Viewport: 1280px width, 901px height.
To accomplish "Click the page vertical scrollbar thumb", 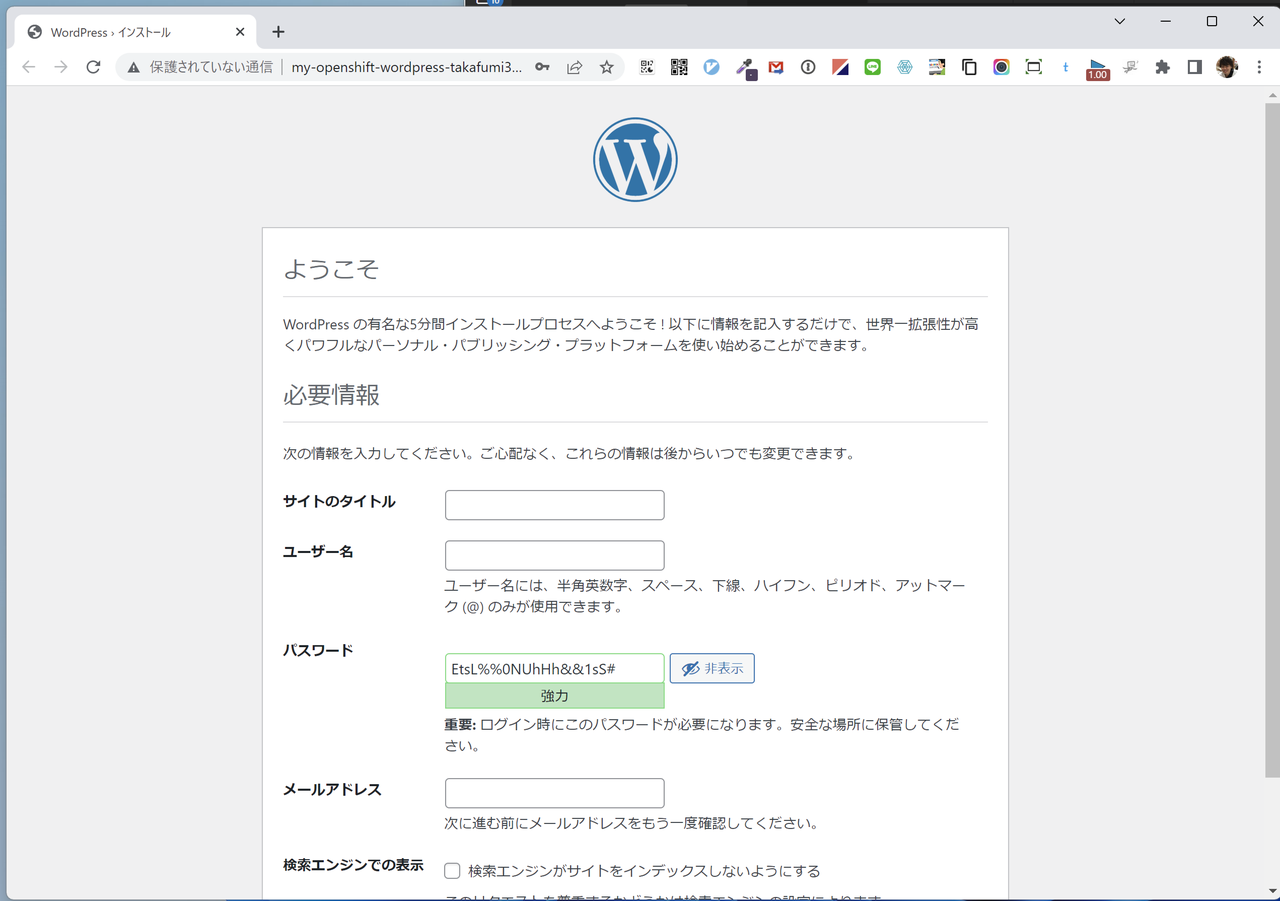I will tap(1272, 440).
